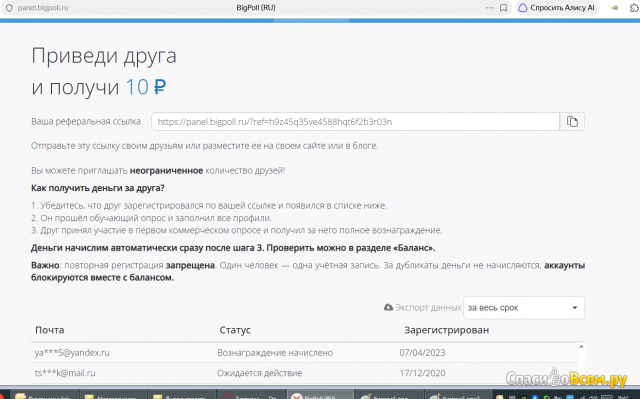Open the three-dot page menu
Image resolution: width=640 pixels, height=399 pixels.
[x=489, y=8]
